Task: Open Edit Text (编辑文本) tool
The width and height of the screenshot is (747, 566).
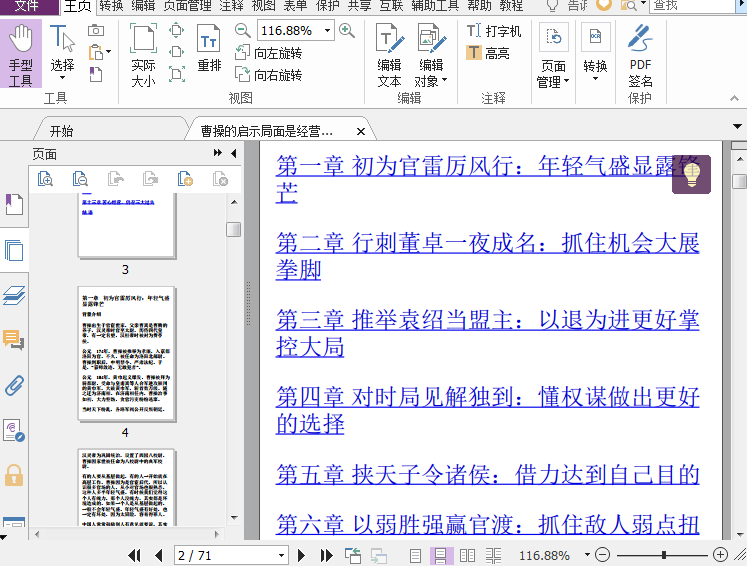Action: 390,55
